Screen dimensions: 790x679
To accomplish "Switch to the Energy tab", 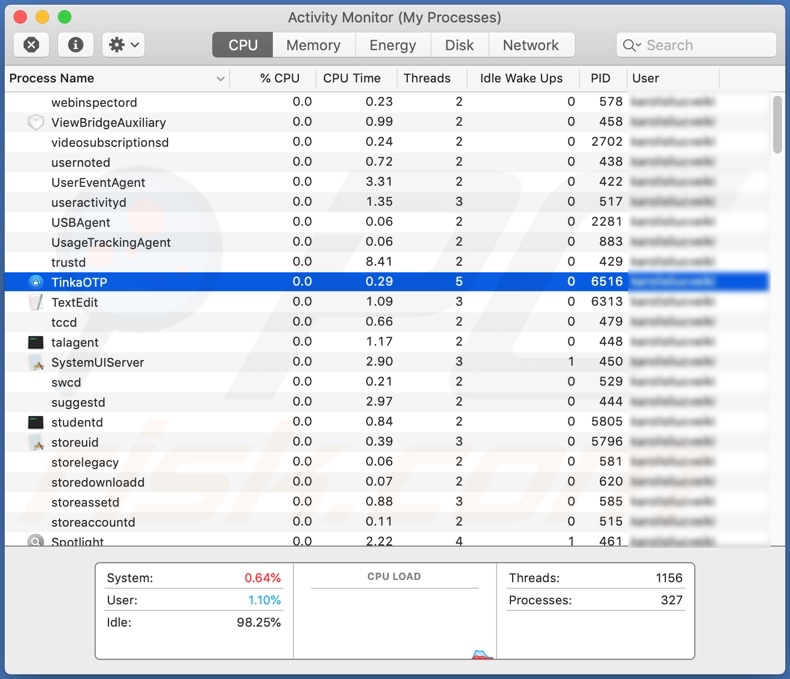I will pyautogui.click(x=392, y=45).
